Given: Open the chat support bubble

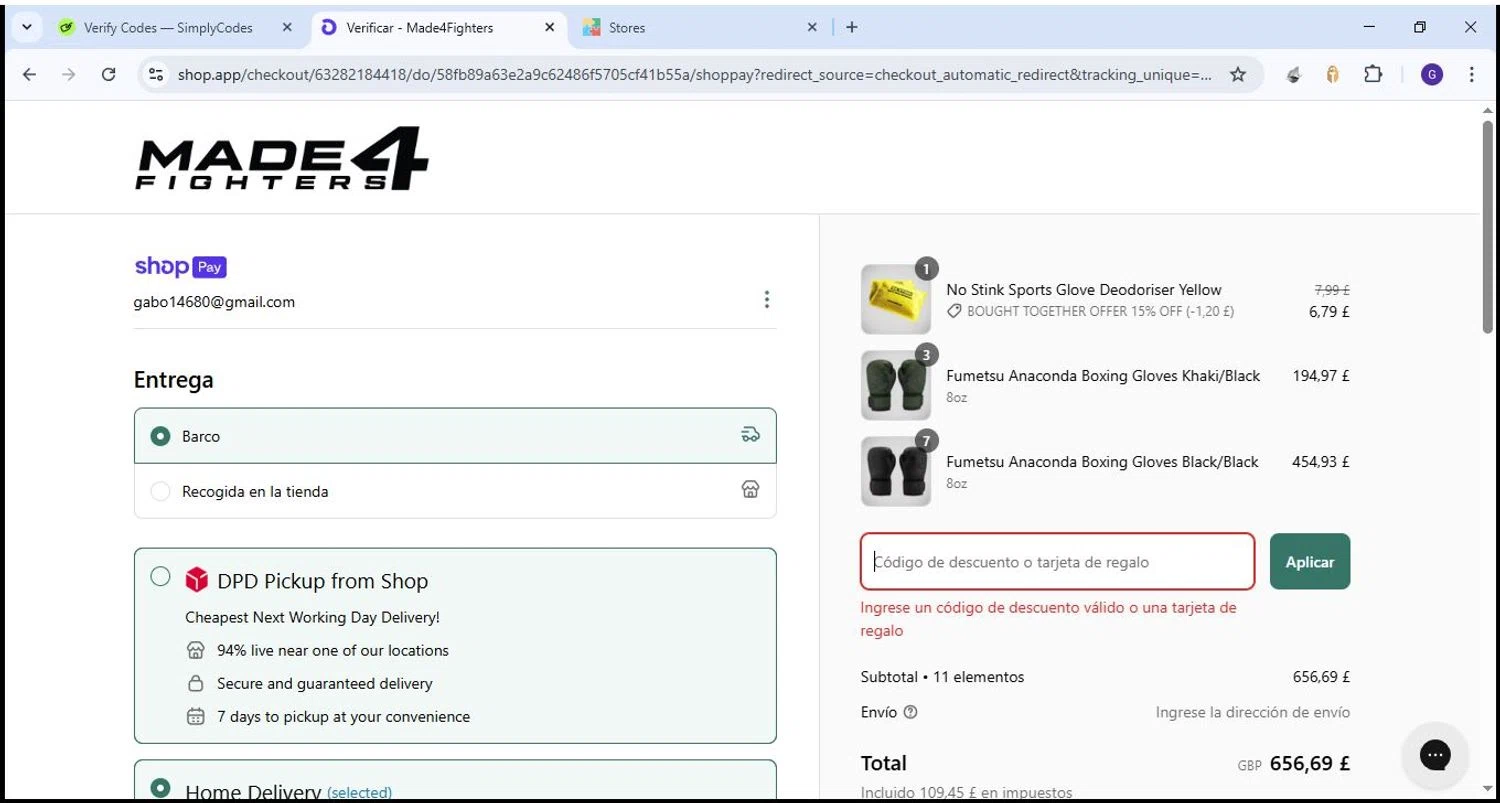Looking at the screenshot, I should pyautogui.click(x=1435, y=755).
